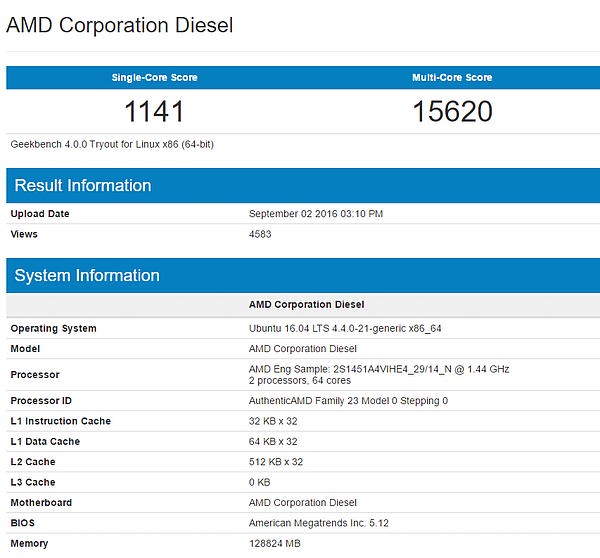
Task: Click the views count 4583
Action: 260,234
